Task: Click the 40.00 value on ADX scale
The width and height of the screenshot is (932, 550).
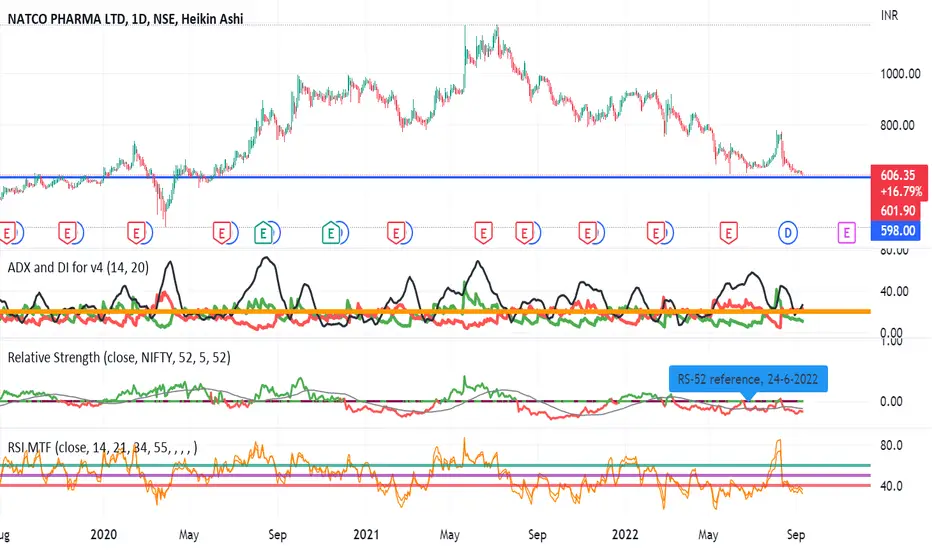Action: pyautogui.click(x=895, y=291)
